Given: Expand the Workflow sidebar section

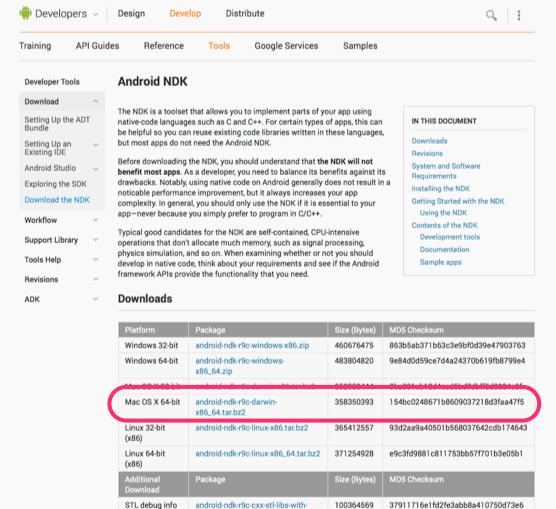Looking at the screenshot, I should (95, 220).
